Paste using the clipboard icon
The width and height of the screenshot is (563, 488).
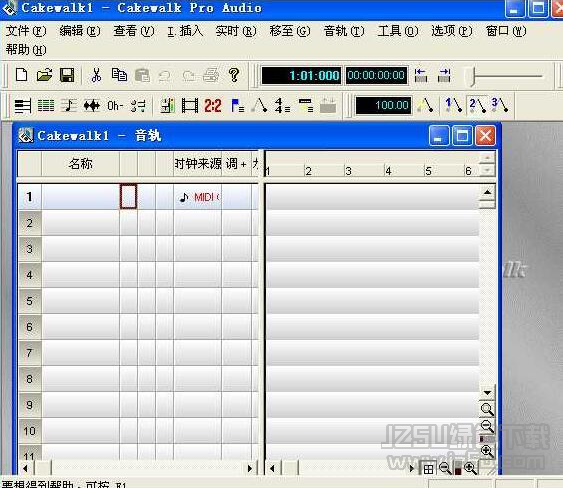click(142, 75)
